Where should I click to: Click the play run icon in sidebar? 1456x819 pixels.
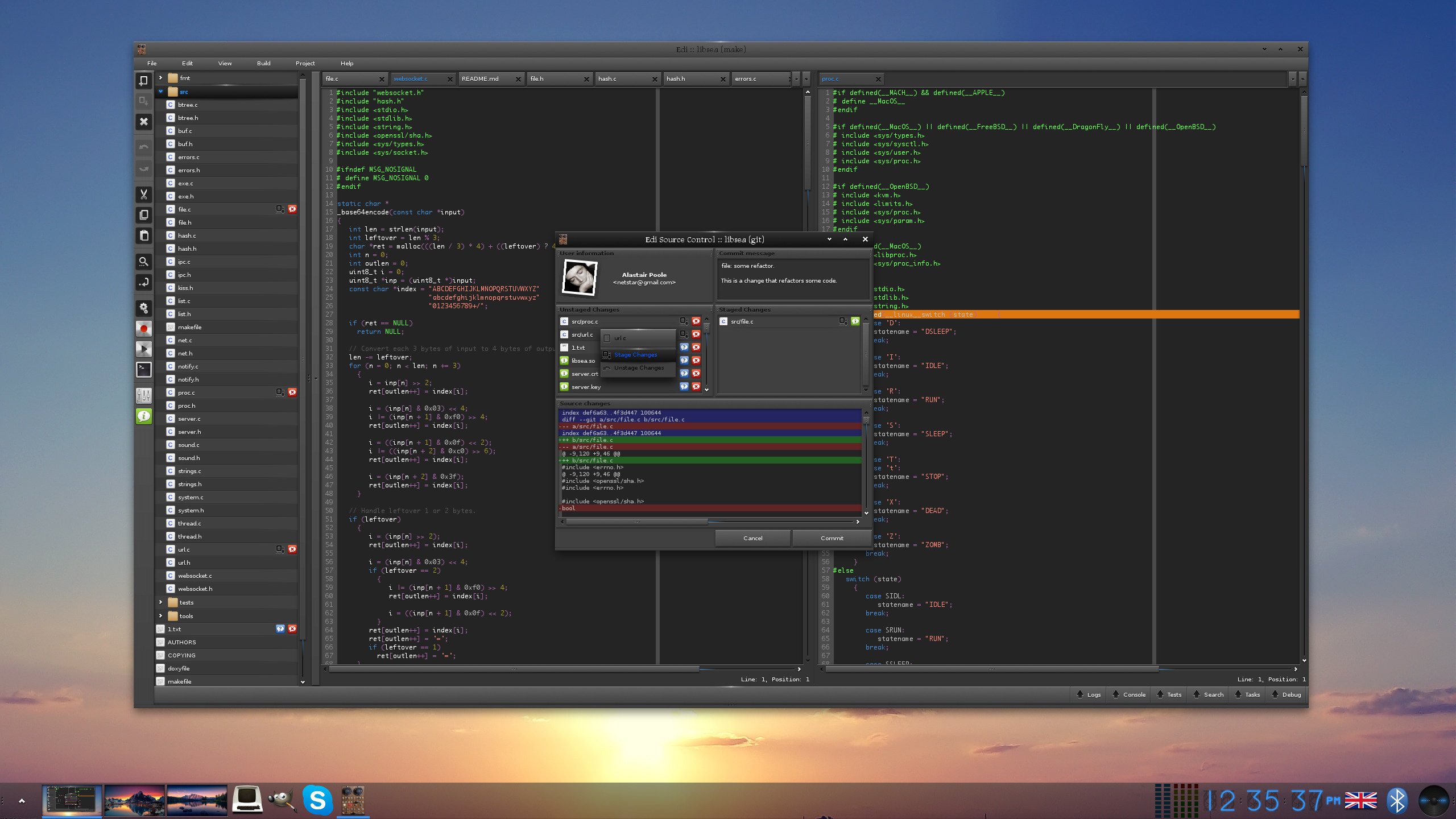[x=144, y=349]
